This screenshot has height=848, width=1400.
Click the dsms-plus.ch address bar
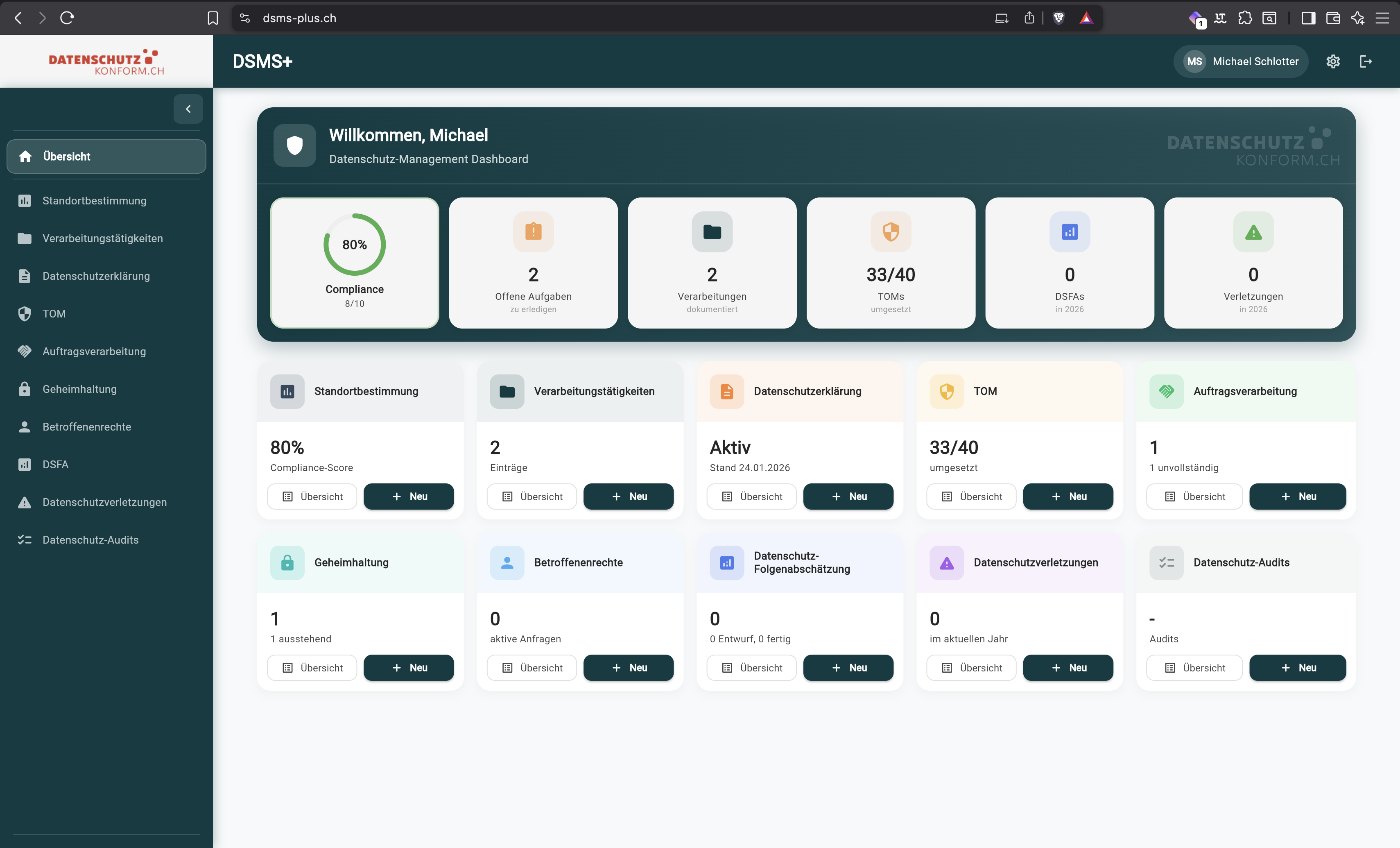[299, 18]
